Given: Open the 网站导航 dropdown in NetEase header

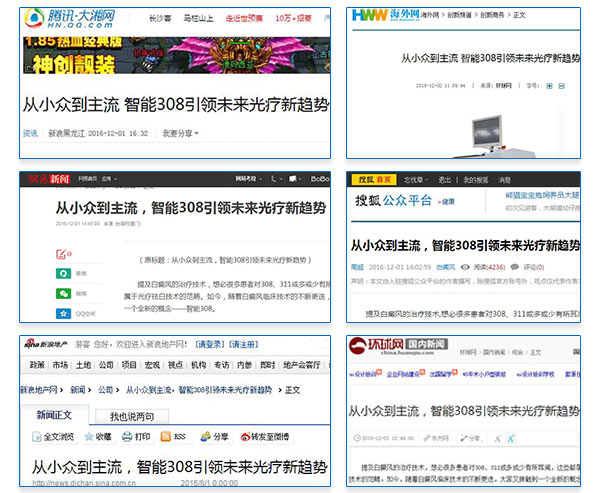Looking at the screenshot, I should 246,180.
